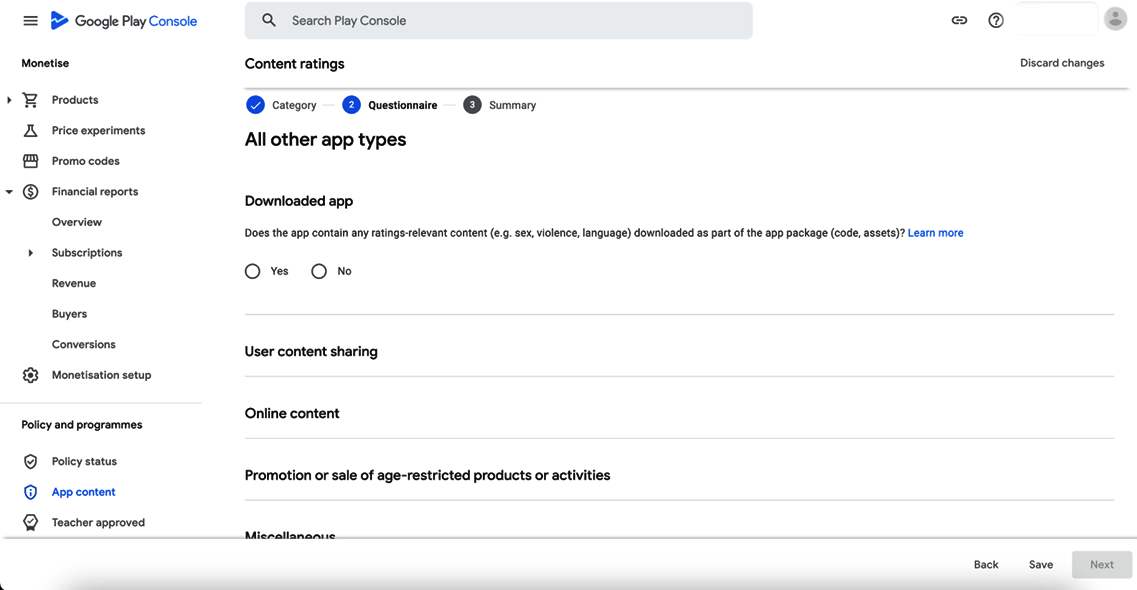Expand the User content sharing section

click(311, 352)
